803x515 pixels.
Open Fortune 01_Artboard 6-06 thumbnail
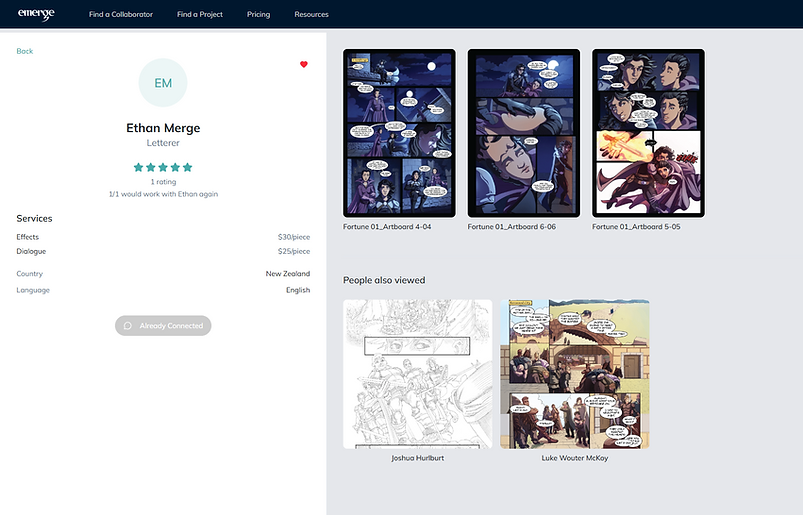click(x=524, y=133)
